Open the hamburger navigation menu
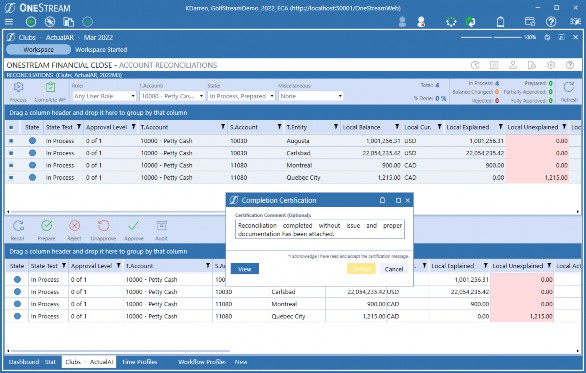 [9, 22]
